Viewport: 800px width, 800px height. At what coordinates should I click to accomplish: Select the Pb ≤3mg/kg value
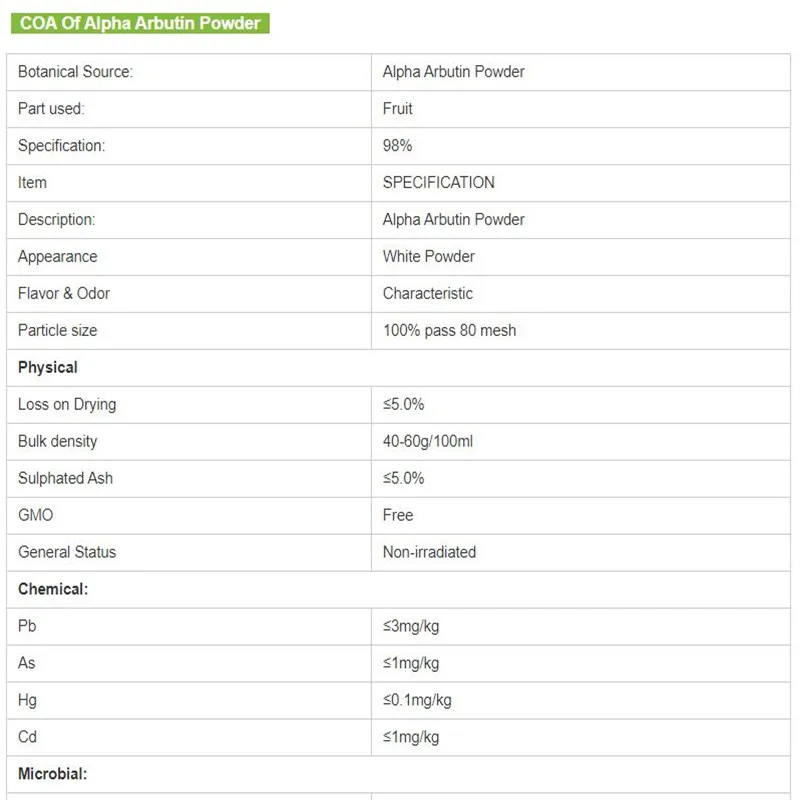tap(410, 627)
